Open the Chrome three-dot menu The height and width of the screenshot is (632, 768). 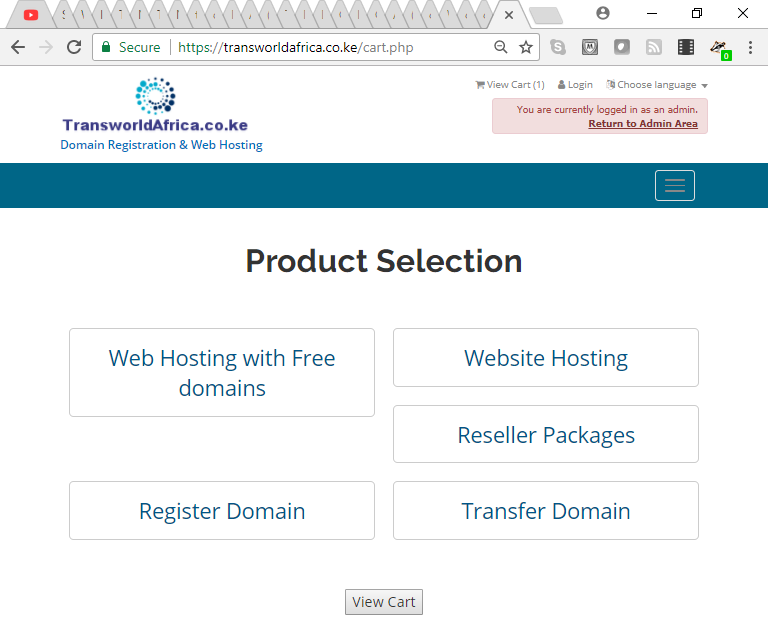pyautogui.click(x=750, y=47)
